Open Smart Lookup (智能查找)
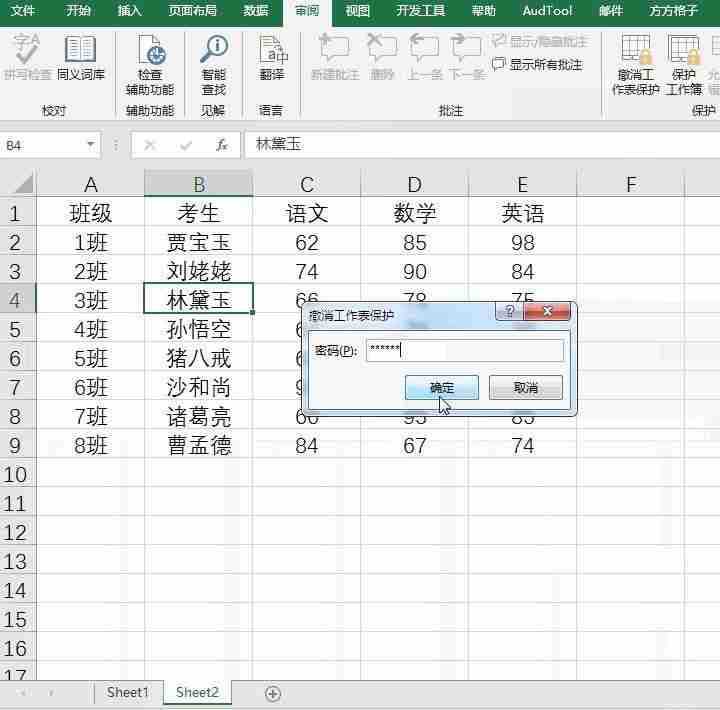Screen dimensions: 720x710 click(x=214, y=65)
